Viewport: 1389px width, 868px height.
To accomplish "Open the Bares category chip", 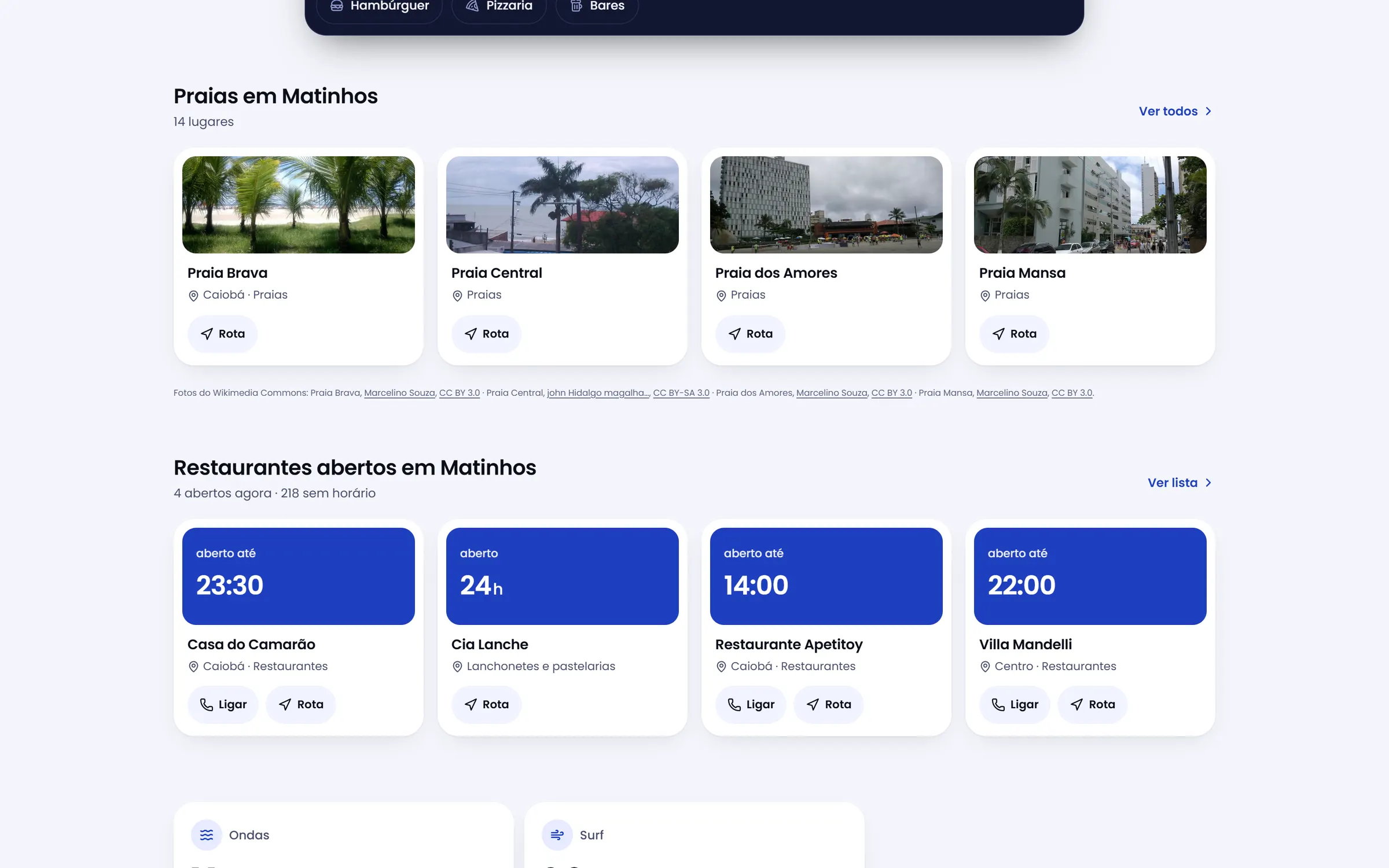I will (x=597, y=7).
